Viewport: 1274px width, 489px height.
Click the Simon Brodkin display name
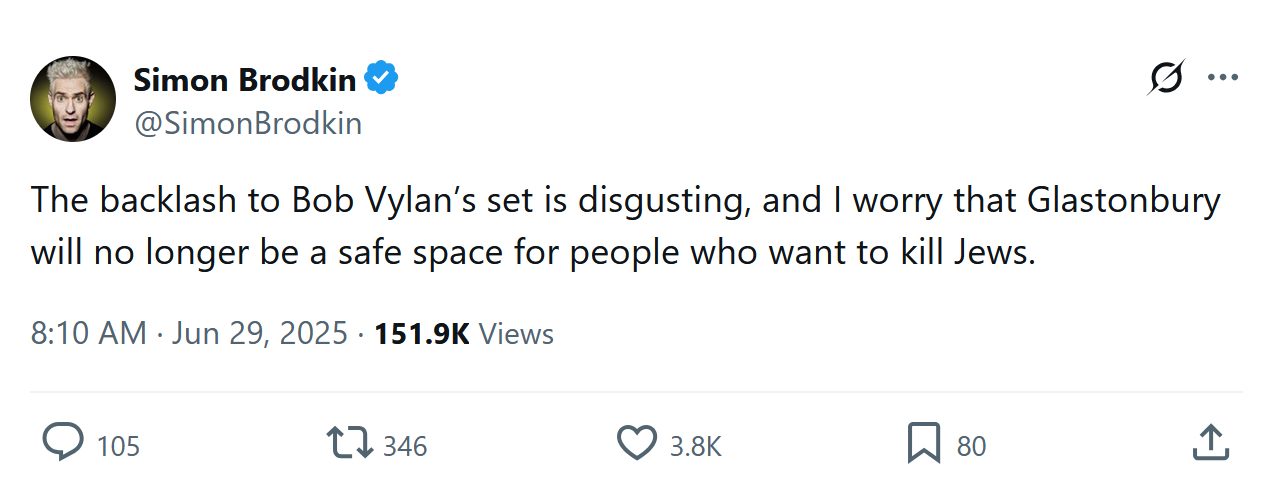244,79
